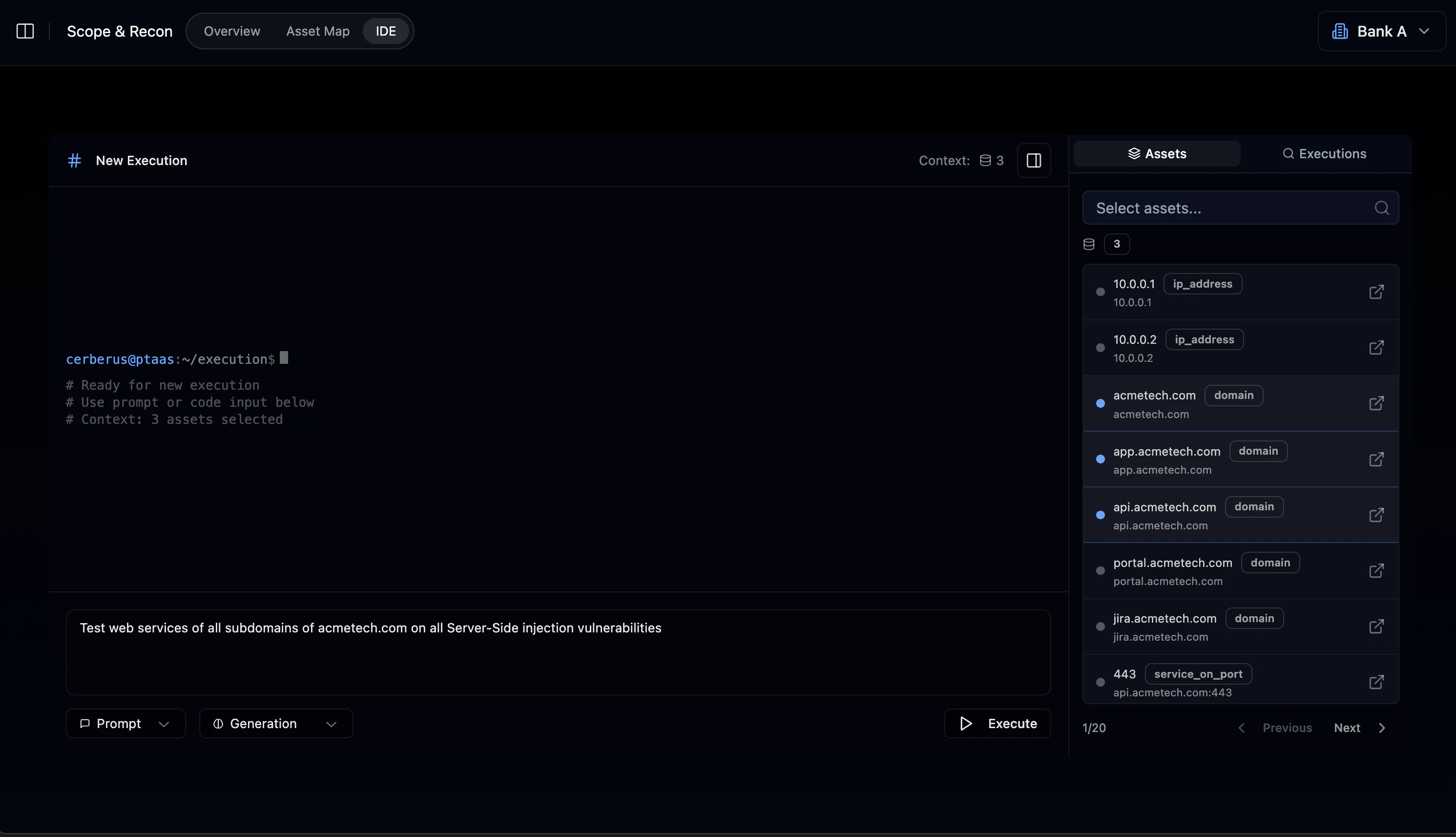Open the Generation dropdown

(275, 723)
